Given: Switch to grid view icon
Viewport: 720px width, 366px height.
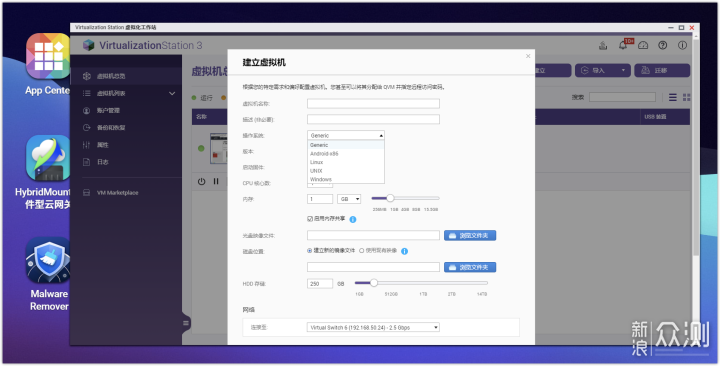Looking at the screenshot, I should [686, 97].
